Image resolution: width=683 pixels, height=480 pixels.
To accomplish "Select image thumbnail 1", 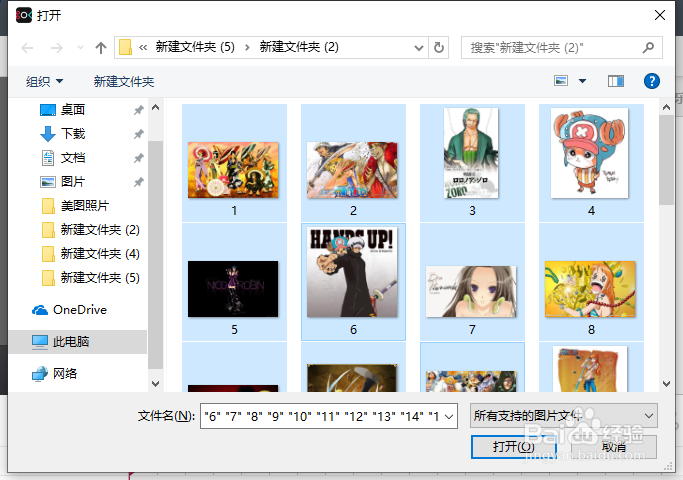I will (234, 163).
